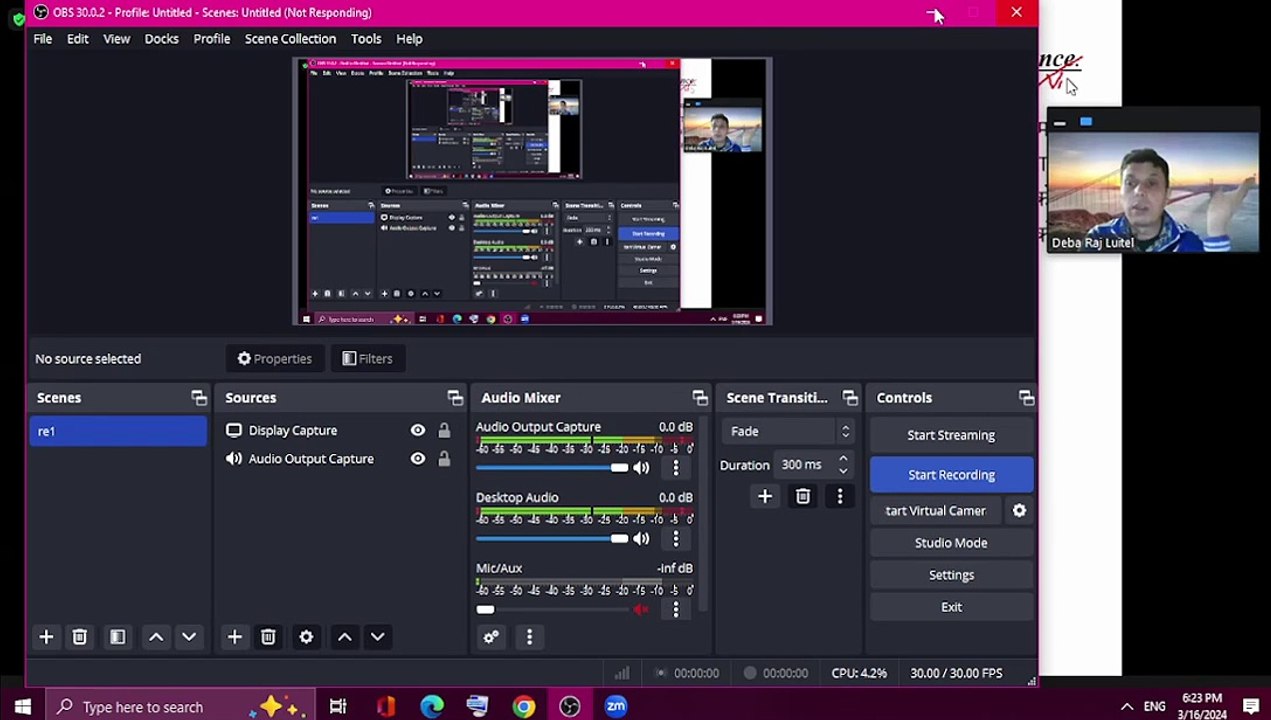Open the Profile menu
Screen dimensions: 1271x720
[212, 39]
